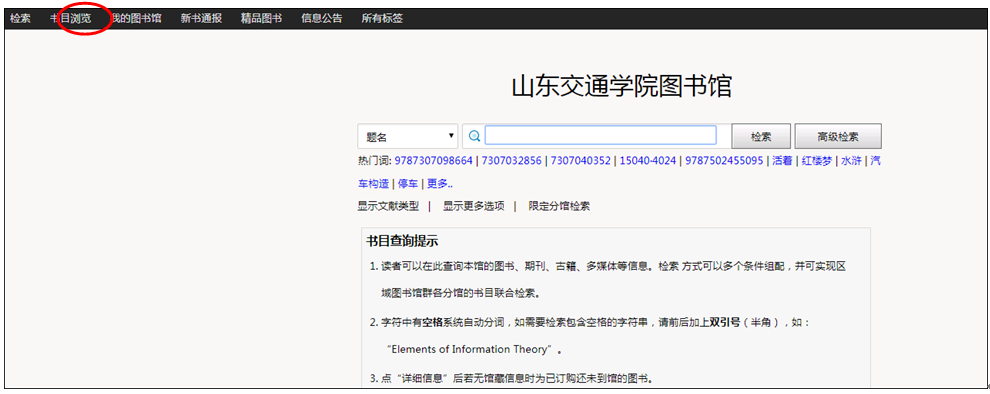This screenshot has height=394, width=990.
Task: Expand 显示更多选项 option
Action: pyautogui.click(x=474, y=206)
